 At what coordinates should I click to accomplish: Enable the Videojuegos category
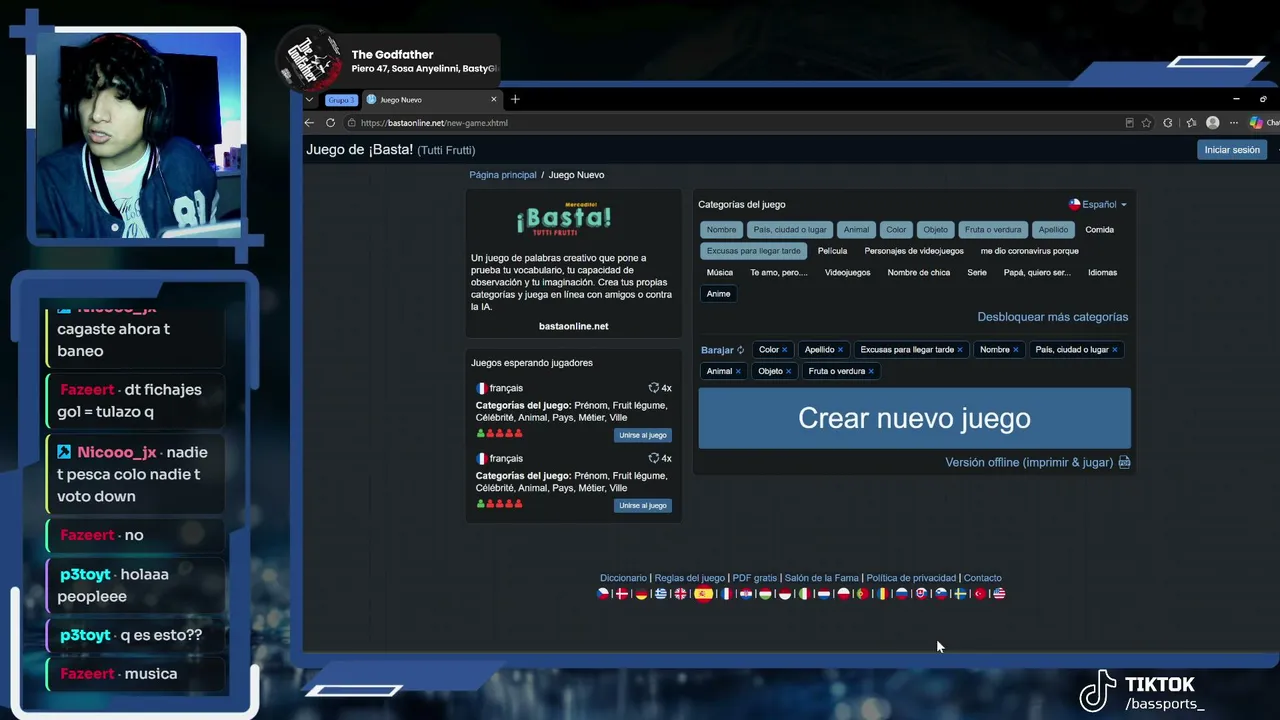coord(847,272)
